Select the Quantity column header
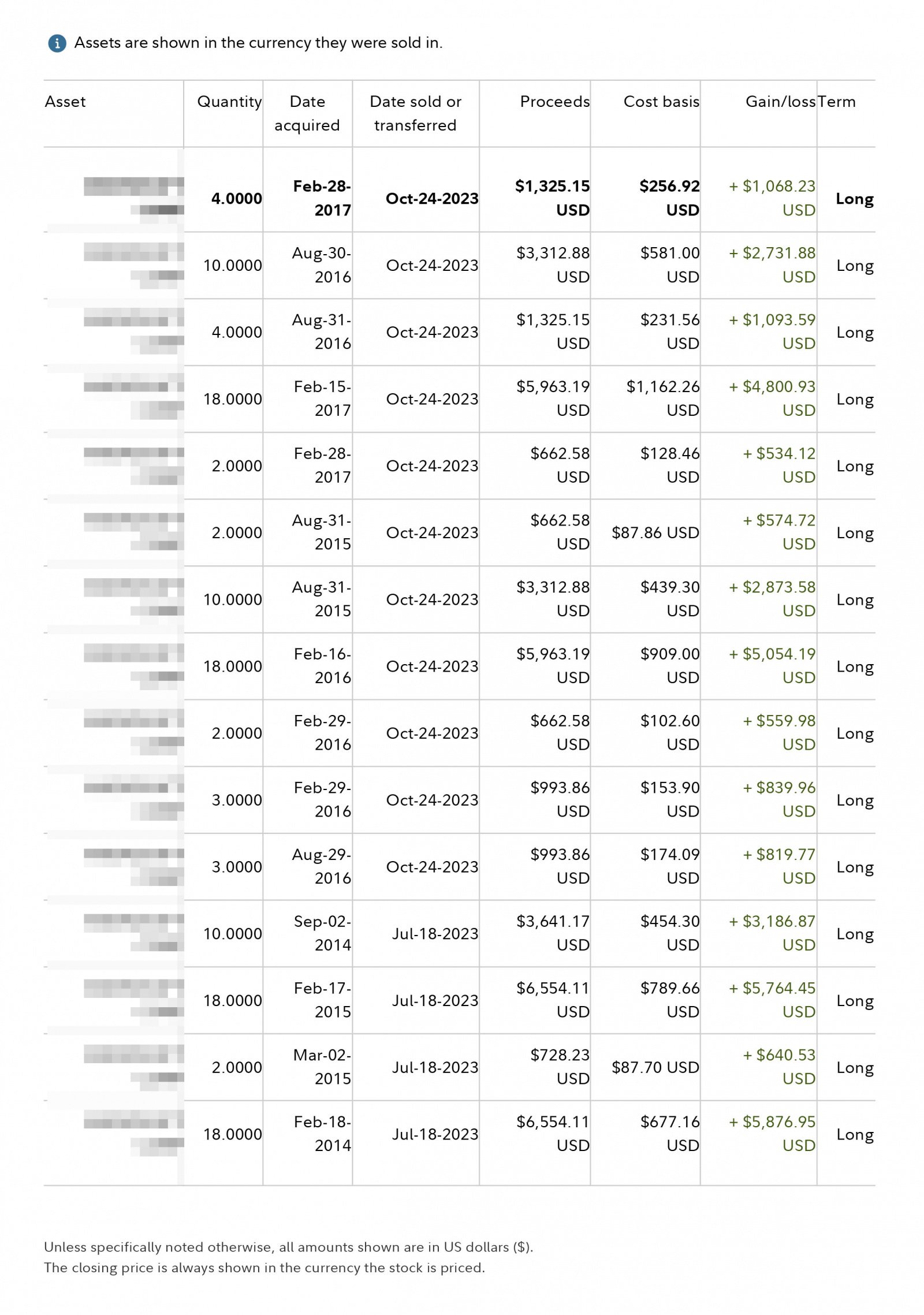 [229, 102]
